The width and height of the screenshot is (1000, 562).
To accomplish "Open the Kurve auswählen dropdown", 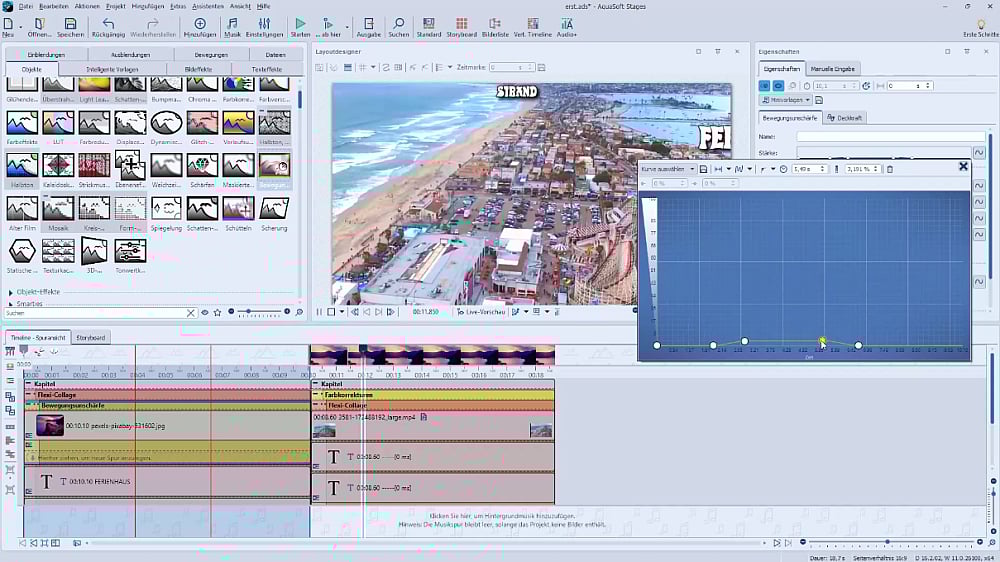I will [x=667, y=169].
